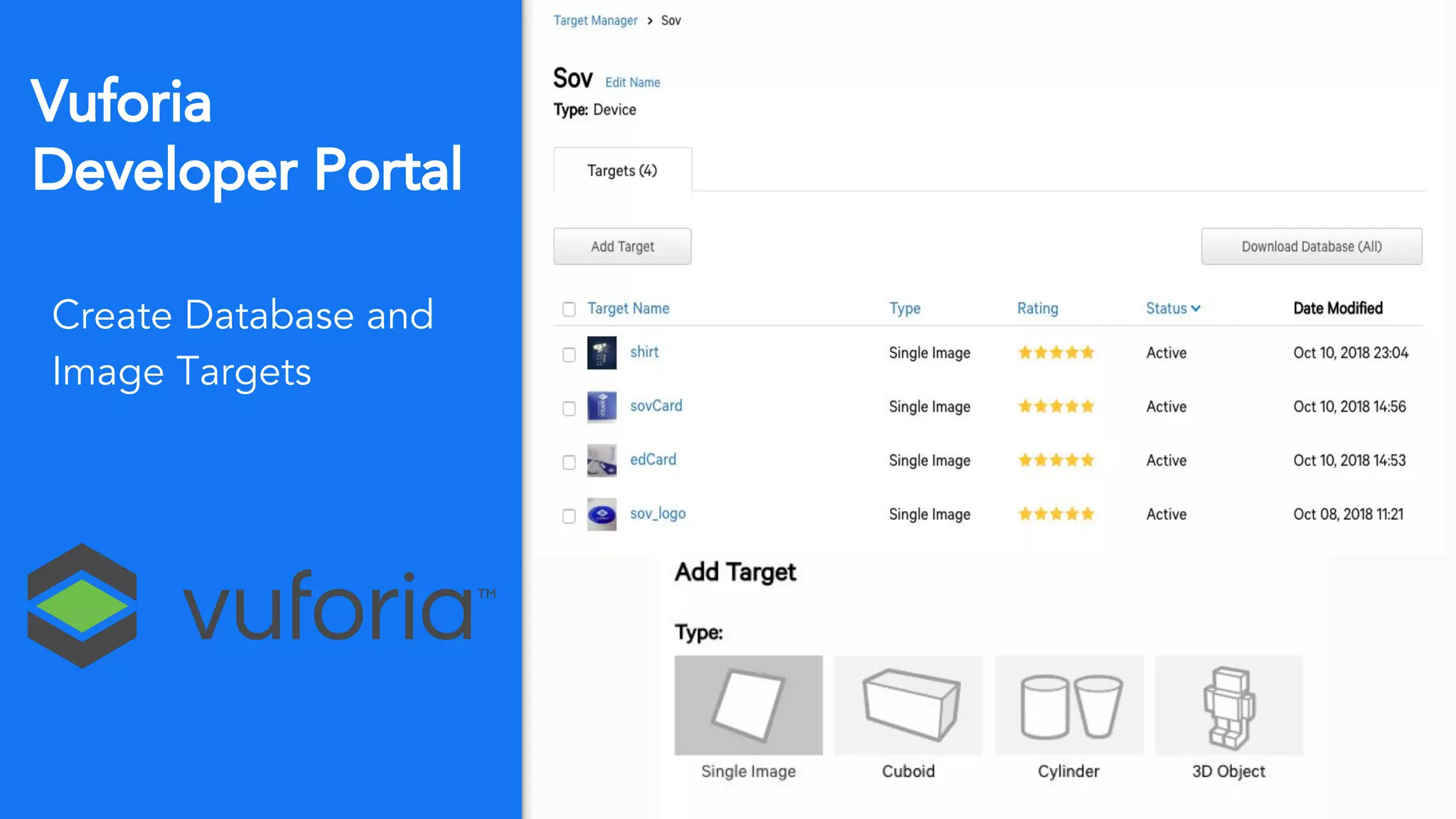Click the date 'Oct 10, 2018 14:56'
This screenshot has height=819, width=1456.
point(1349,407)
